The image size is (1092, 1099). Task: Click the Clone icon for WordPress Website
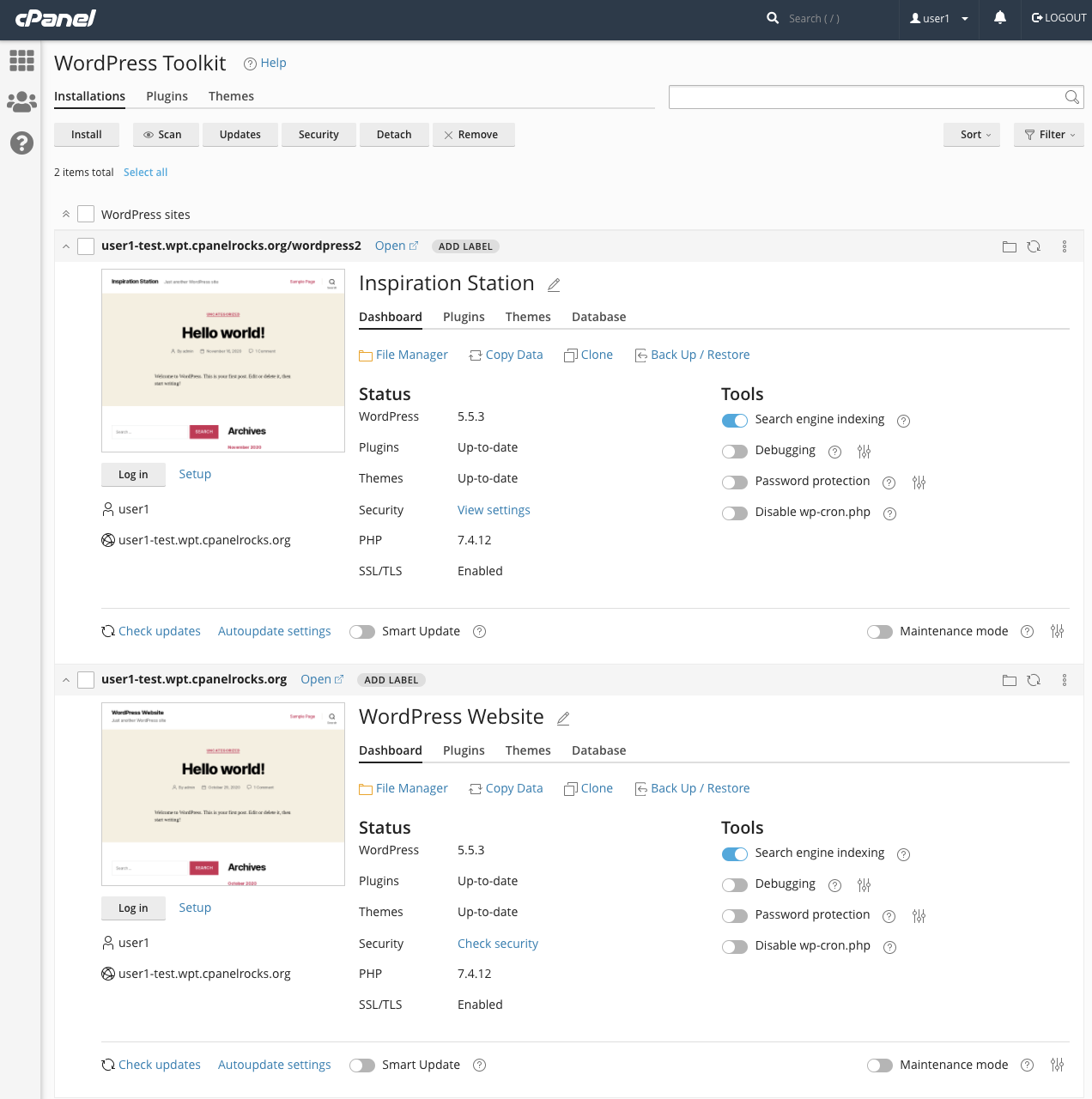(x=571, y=788)
